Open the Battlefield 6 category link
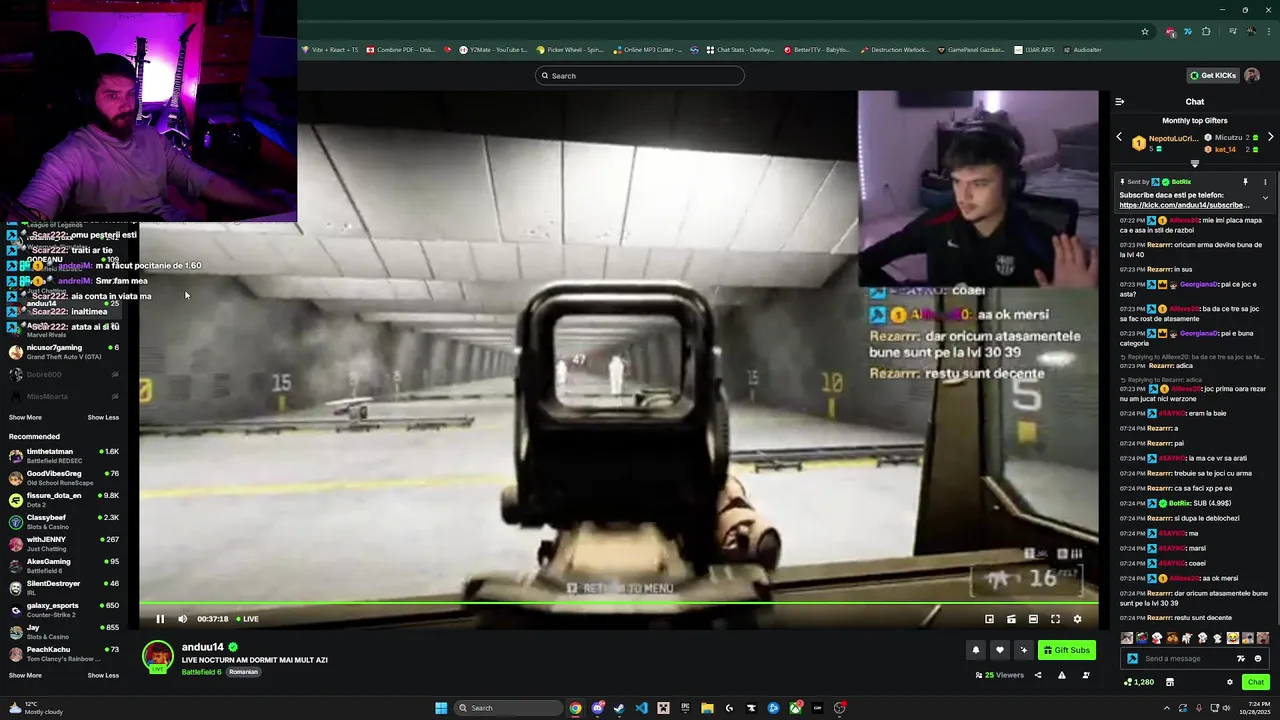Screen dimensions: 1280x720 [x=201, y=672]
